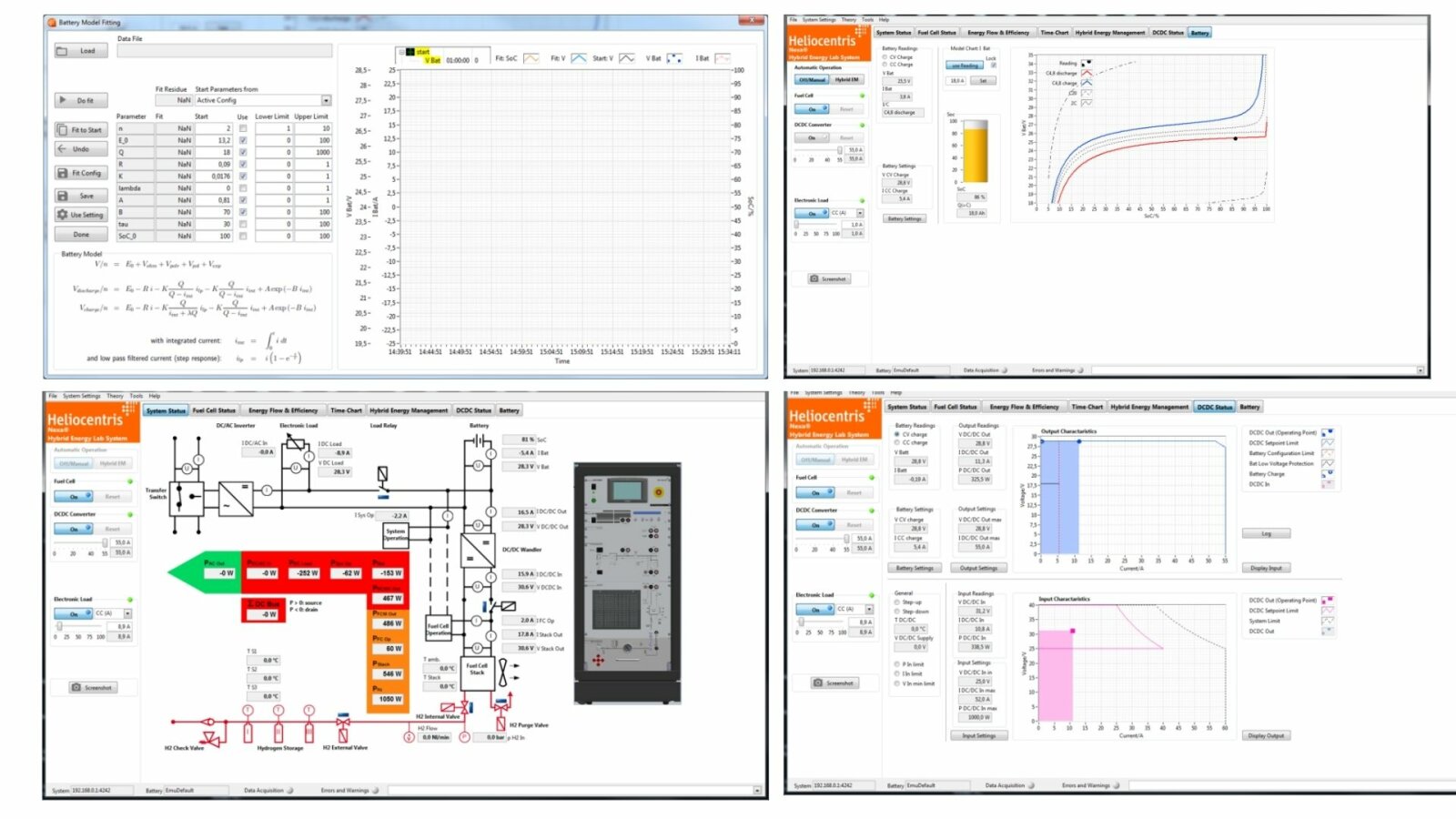Viewport: 1456px width, 819px height.
Task: Click the Log button in DCDC Status
Action: tap(1266, 534)
